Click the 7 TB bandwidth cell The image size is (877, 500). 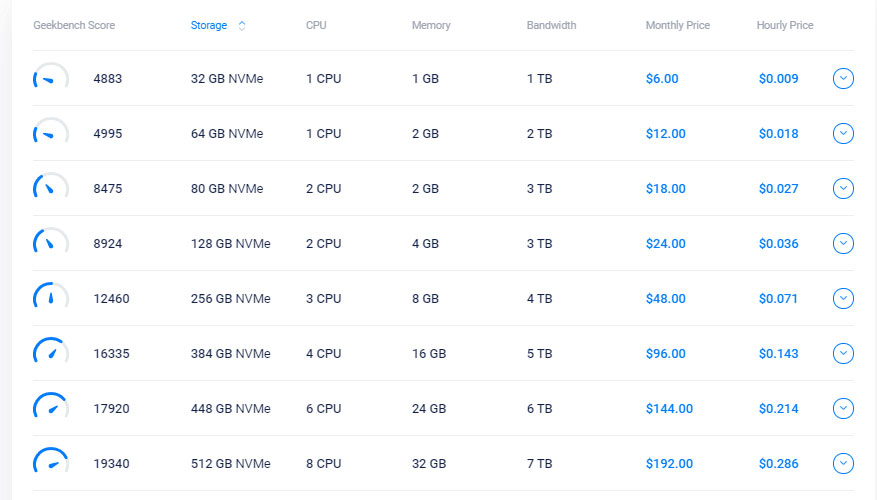pos(539,464)
